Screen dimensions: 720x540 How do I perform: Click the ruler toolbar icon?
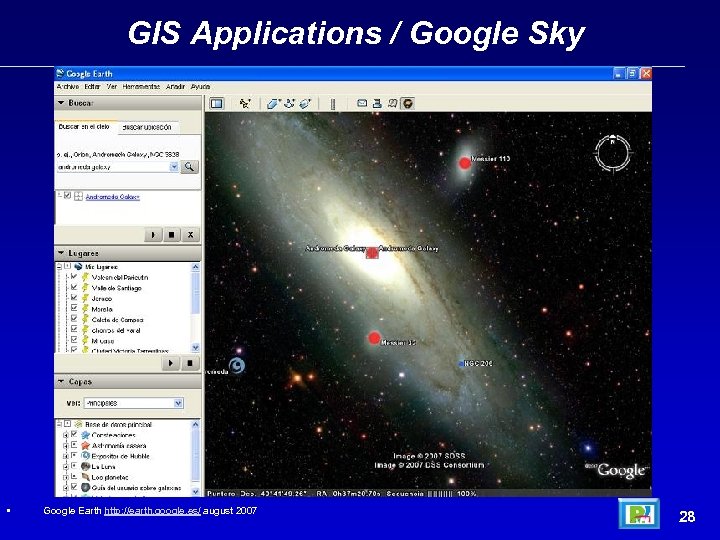point(333,104)
